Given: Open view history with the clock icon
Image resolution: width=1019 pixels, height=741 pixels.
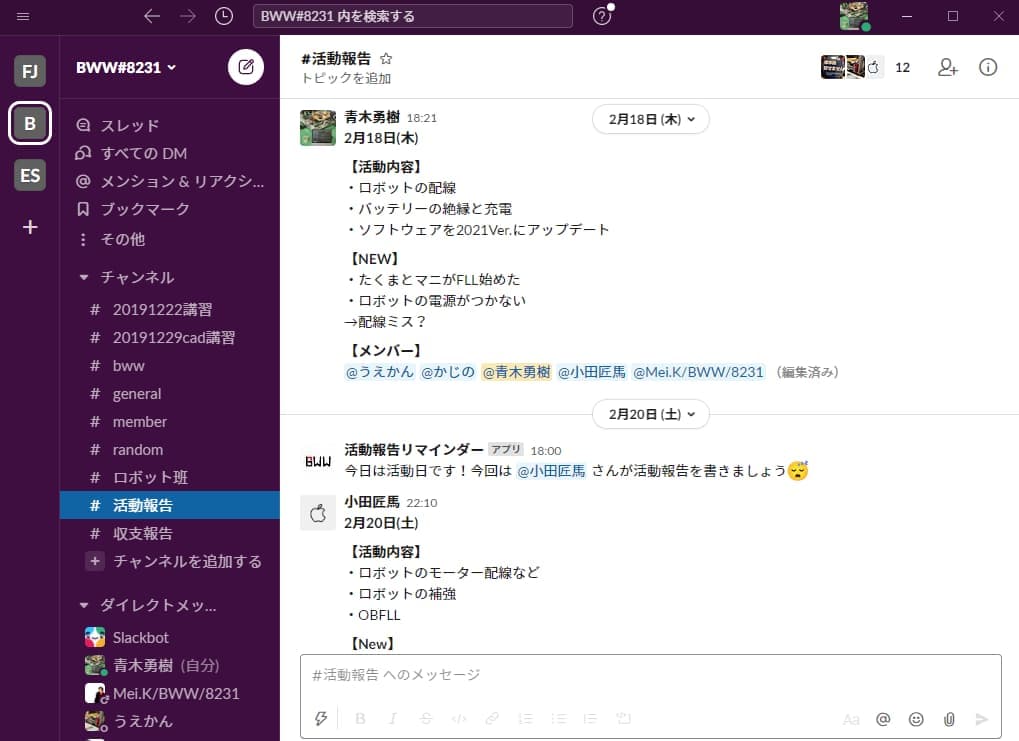Looking at the screenshot, I should (222, 15).
